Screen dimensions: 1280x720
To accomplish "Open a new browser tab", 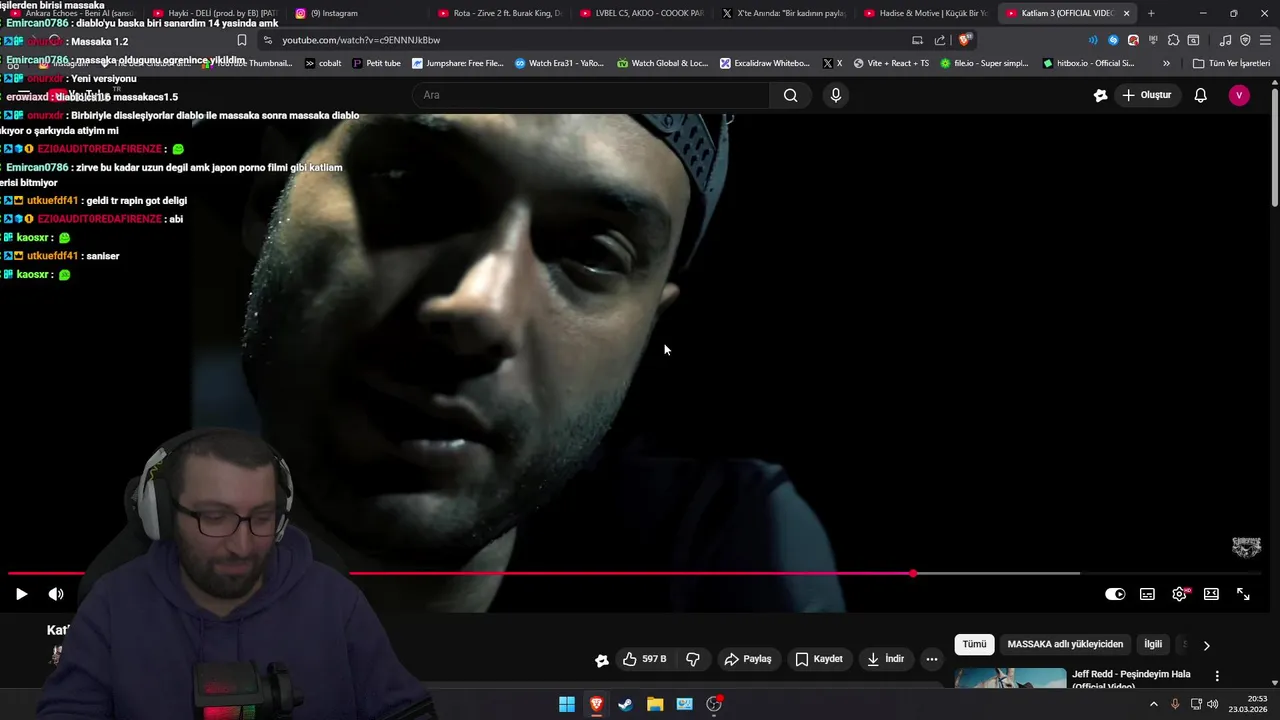I will (1151, 13).
